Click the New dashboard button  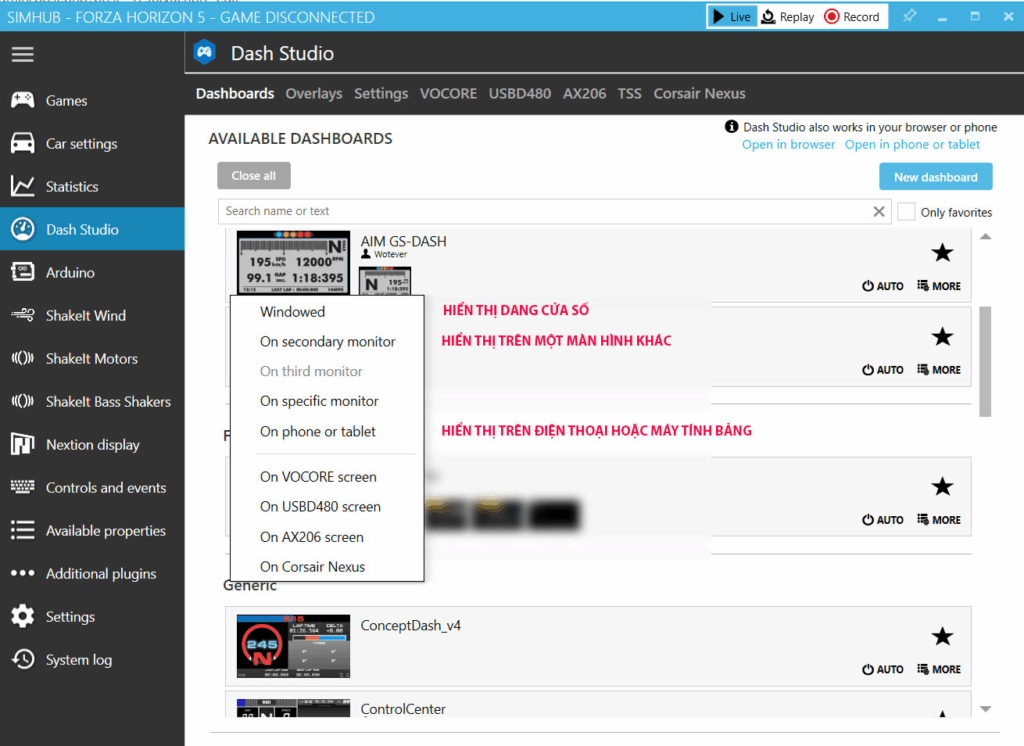935,177
